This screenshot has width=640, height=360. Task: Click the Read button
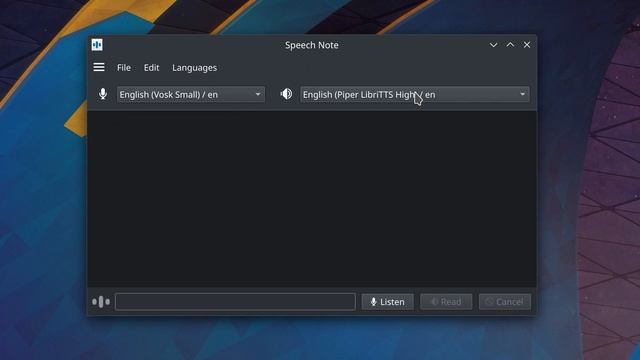coord(446,302)
